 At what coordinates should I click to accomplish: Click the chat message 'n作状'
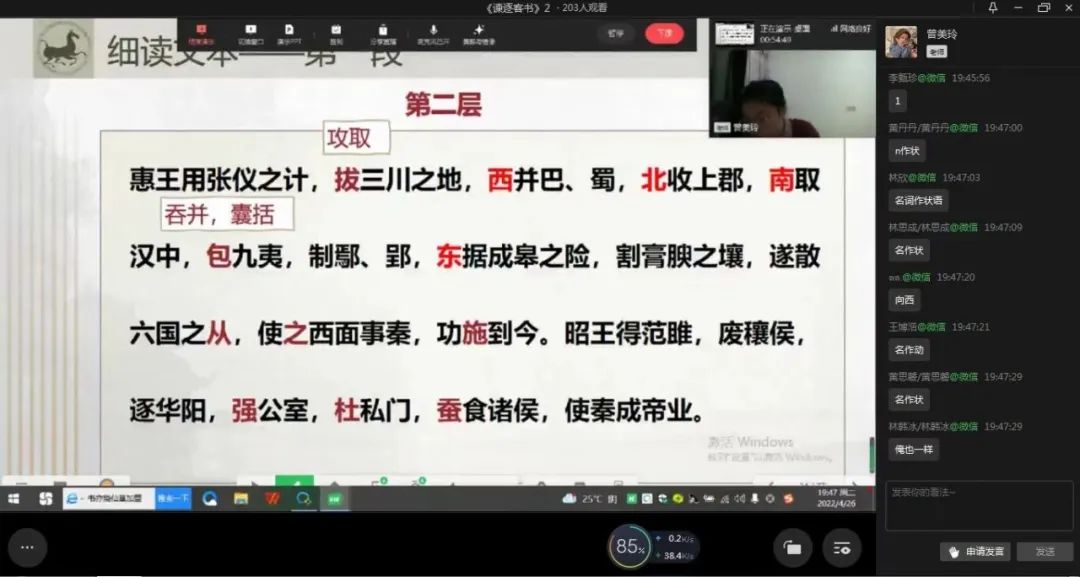[x=907, y=151]
